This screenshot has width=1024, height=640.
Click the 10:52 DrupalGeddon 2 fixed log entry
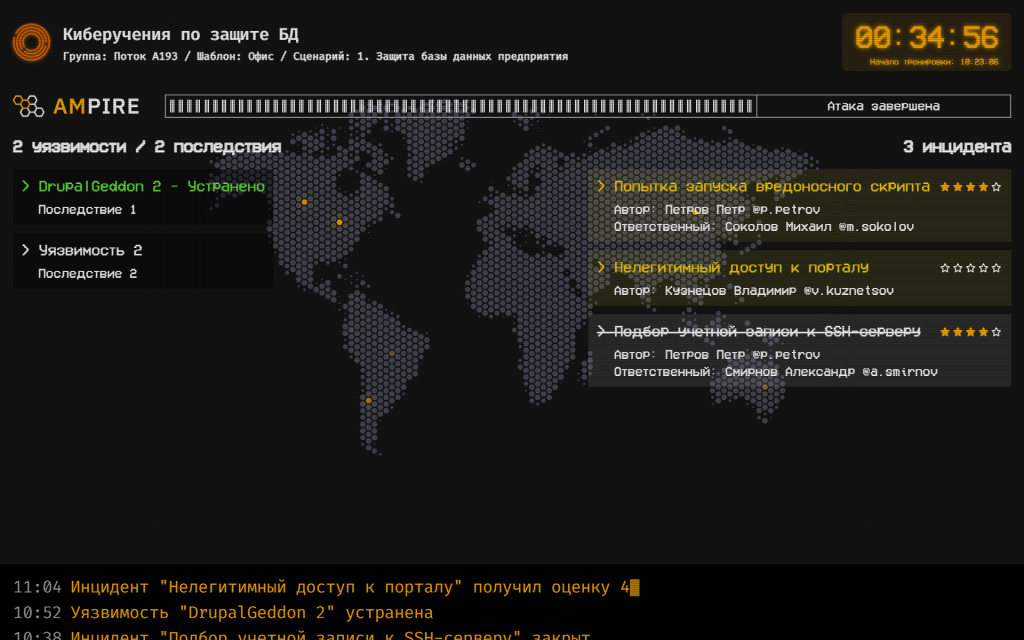223,613
